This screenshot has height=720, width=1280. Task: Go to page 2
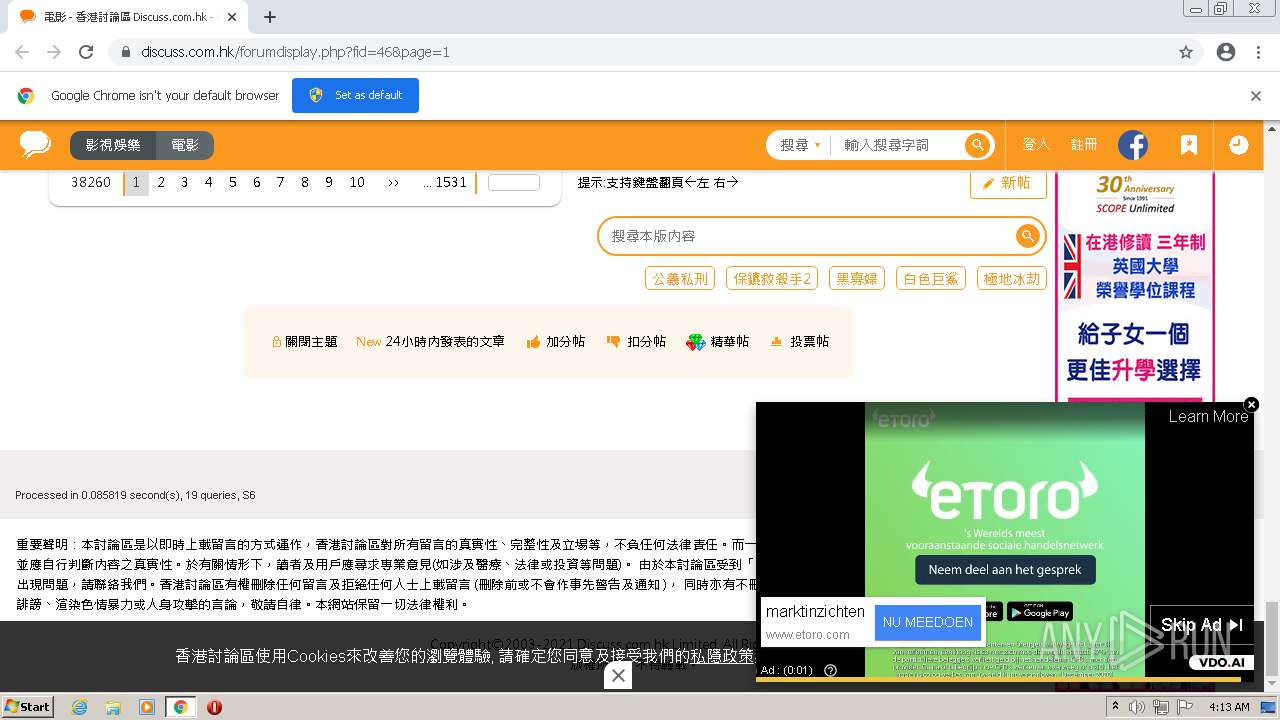[161, 183]
